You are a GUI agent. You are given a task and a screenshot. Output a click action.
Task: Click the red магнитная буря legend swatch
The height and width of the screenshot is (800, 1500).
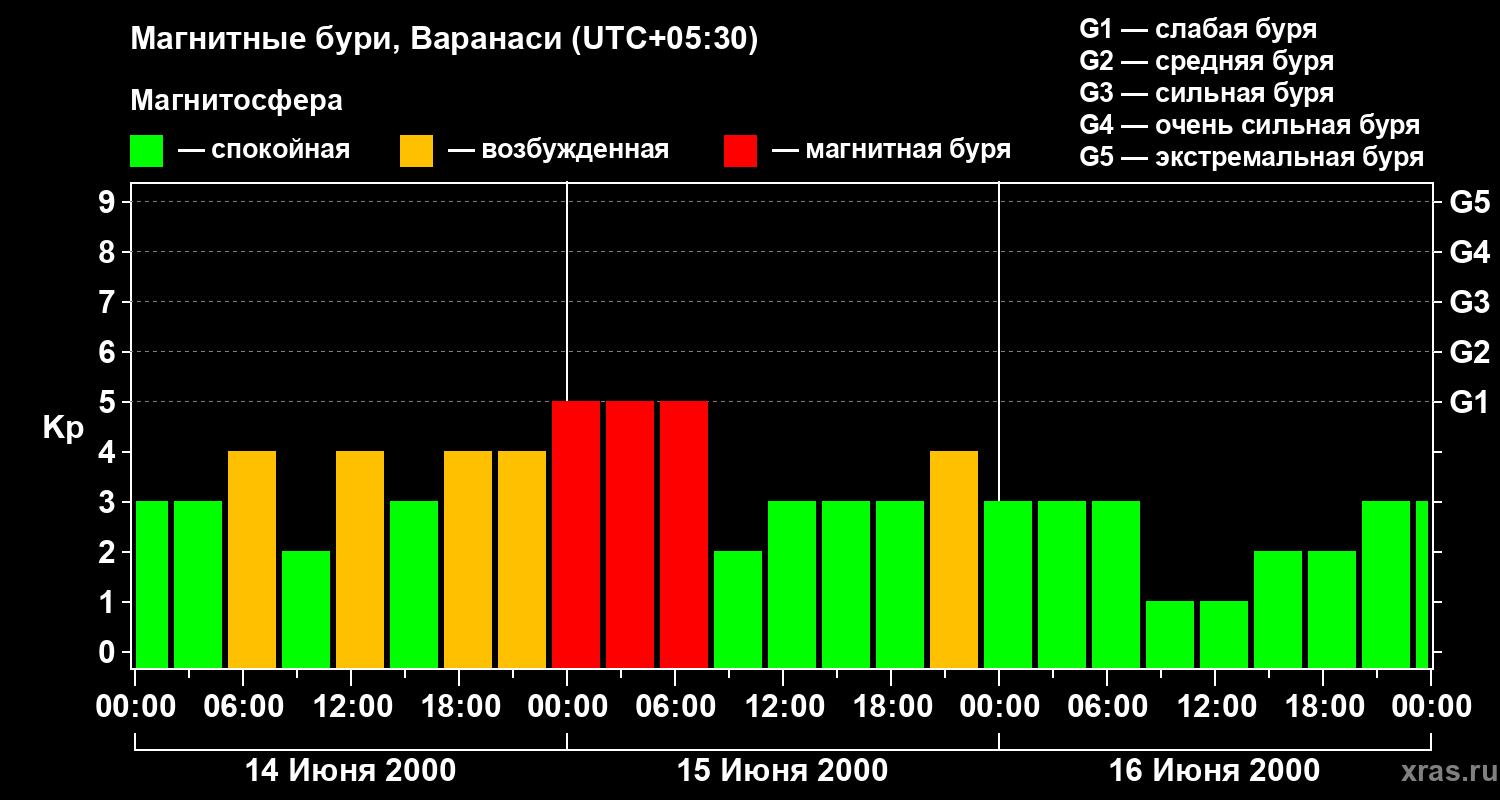tap(740, 151)
